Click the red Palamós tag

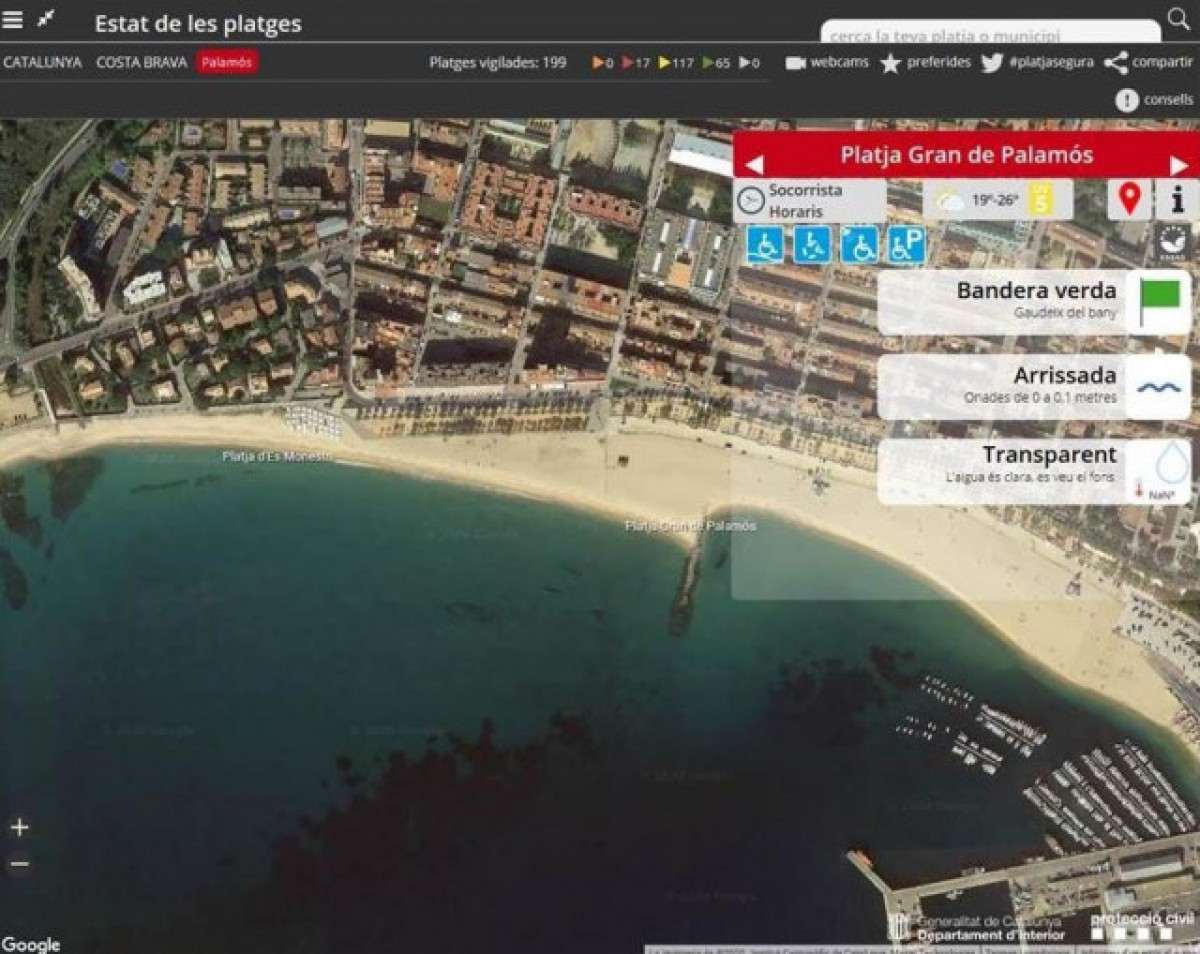227,62
